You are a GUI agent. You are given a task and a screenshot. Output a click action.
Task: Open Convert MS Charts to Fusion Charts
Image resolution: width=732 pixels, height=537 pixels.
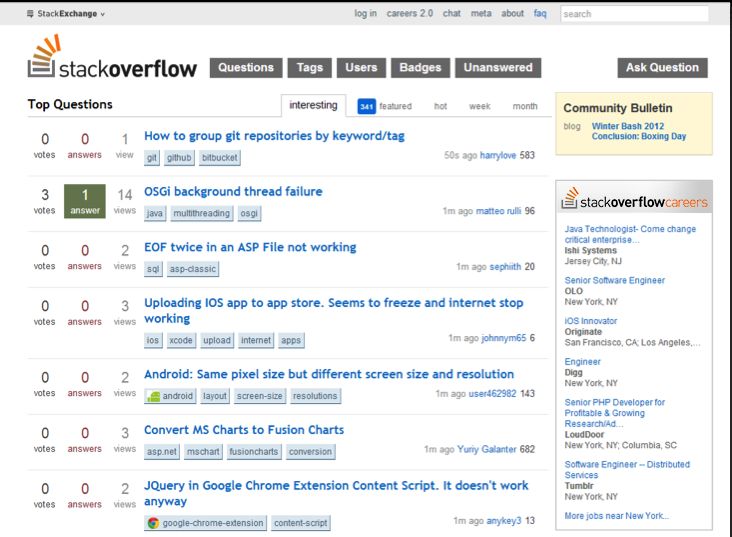coord(244,430)
